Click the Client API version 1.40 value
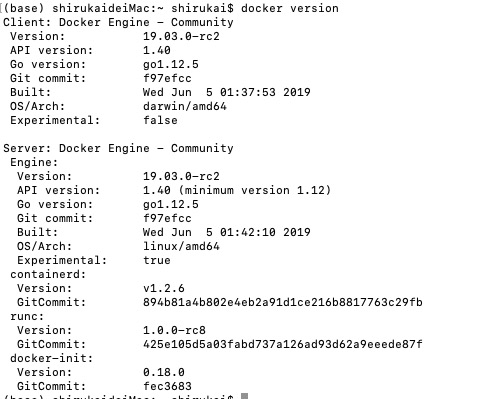Image resolution: width=480 pixels, height=399 pixels. 157,50
